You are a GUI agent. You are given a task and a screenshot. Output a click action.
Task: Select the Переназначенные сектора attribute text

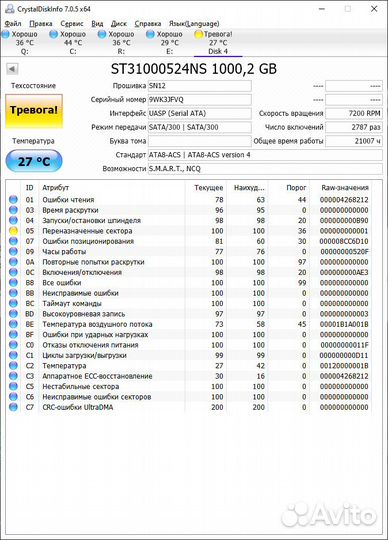pyautogui.click(x=87, y=231)
